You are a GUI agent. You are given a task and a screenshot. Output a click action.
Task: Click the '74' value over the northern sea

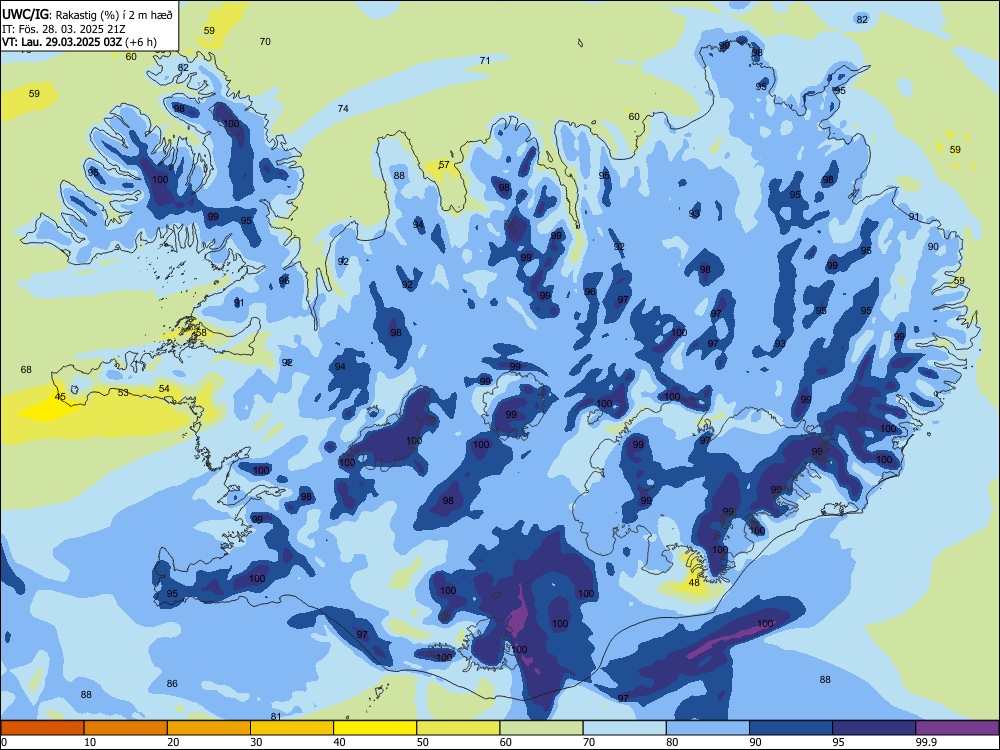point(343,108)
